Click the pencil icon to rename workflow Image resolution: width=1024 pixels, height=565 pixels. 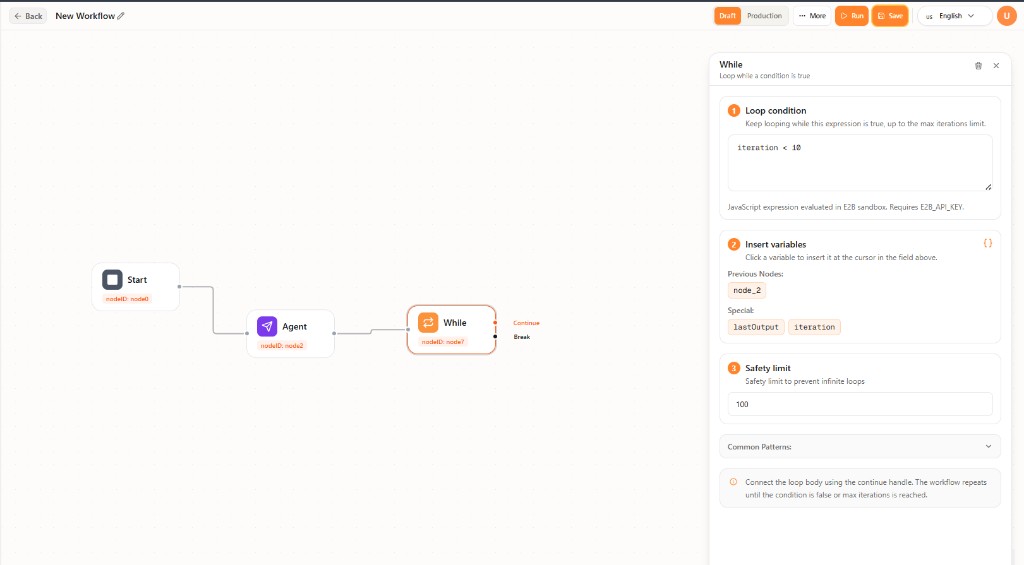(x=121, y=16)
